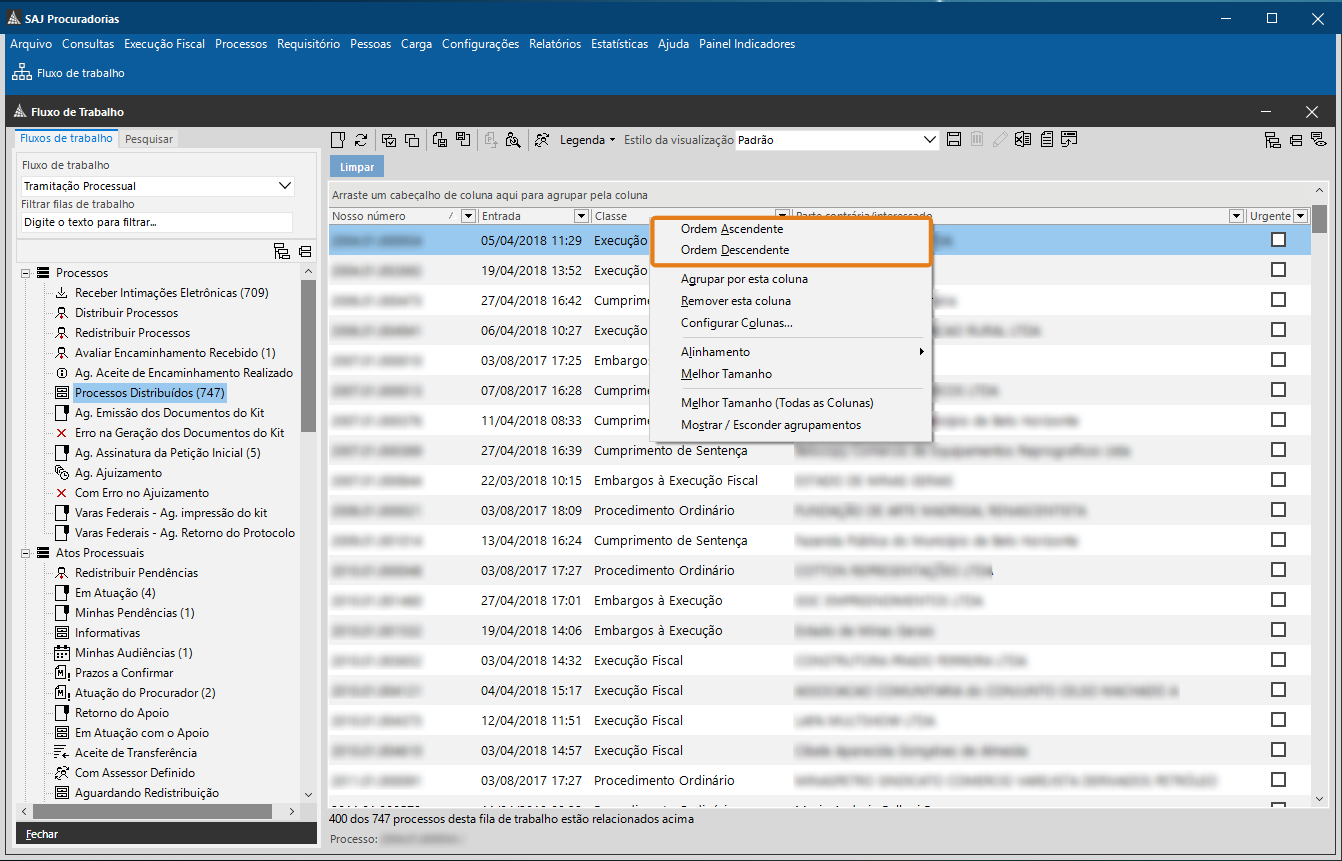The width and height of the screenshot is (1342, 861).
Task: Save the visualization style using diskette icon
Action: click(953, 139)
